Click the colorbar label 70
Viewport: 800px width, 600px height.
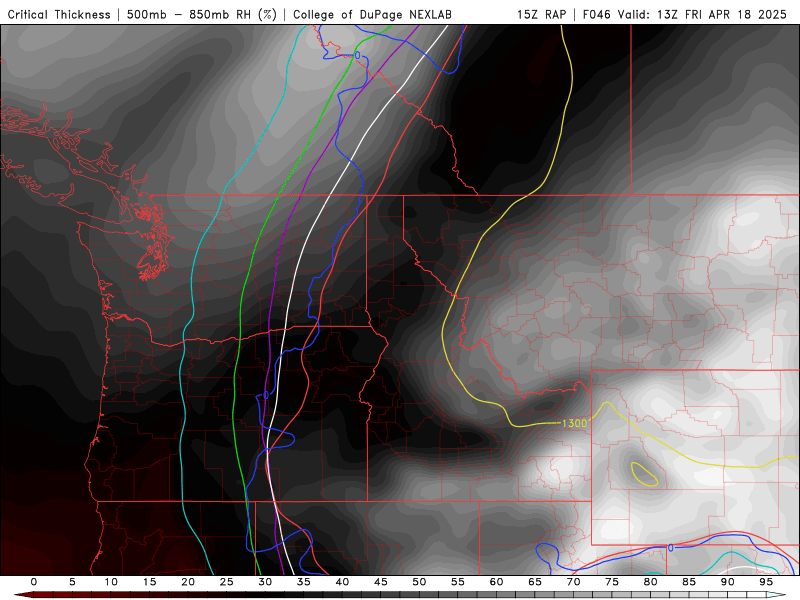click(573, 582)
